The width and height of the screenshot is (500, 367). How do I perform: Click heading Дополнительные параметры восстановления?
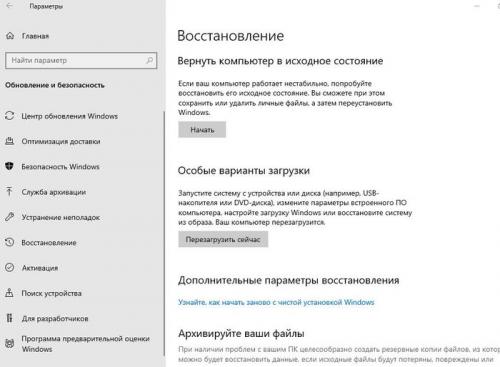289,280
